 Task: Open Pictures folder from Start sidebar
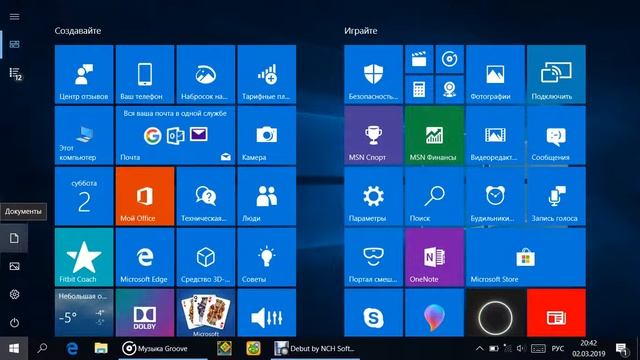pos(14,267)
